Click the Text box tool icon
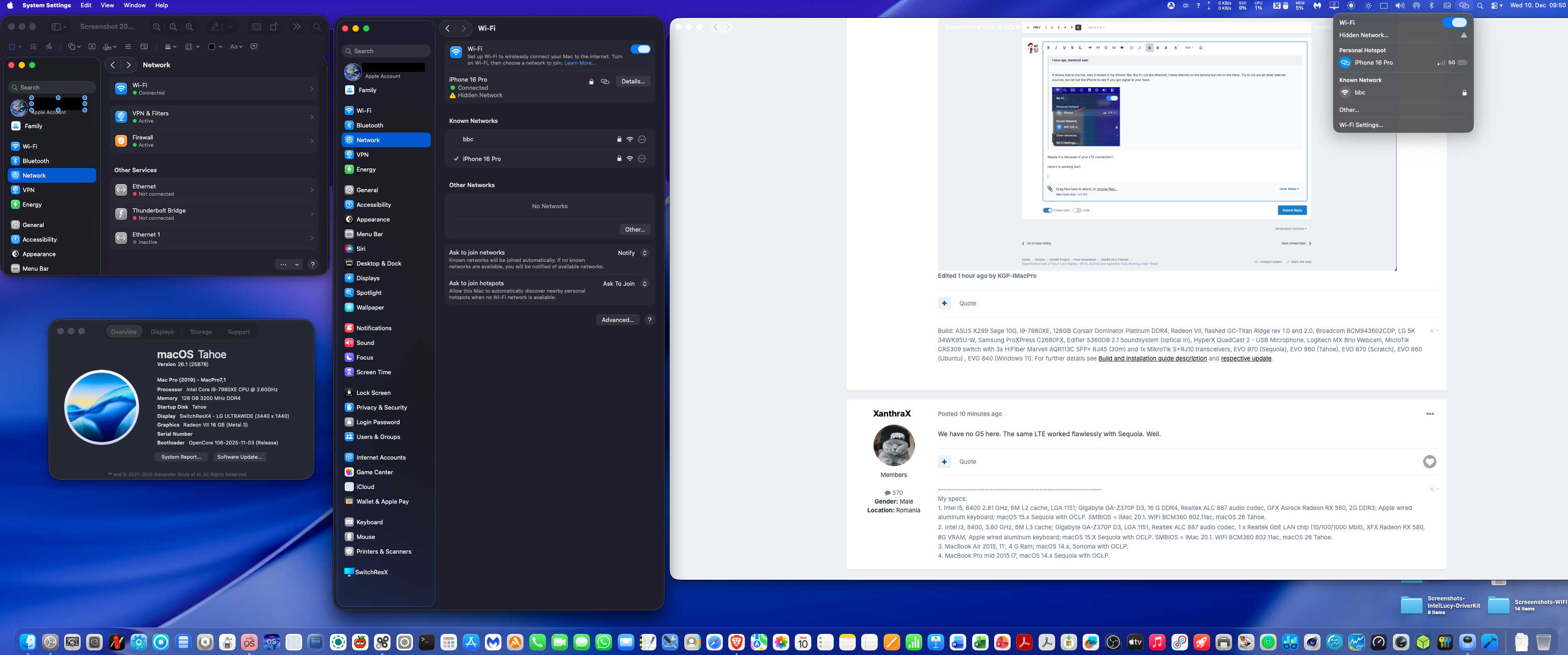This screenshot has width=1568, height=655. click(x=92, y=47)
